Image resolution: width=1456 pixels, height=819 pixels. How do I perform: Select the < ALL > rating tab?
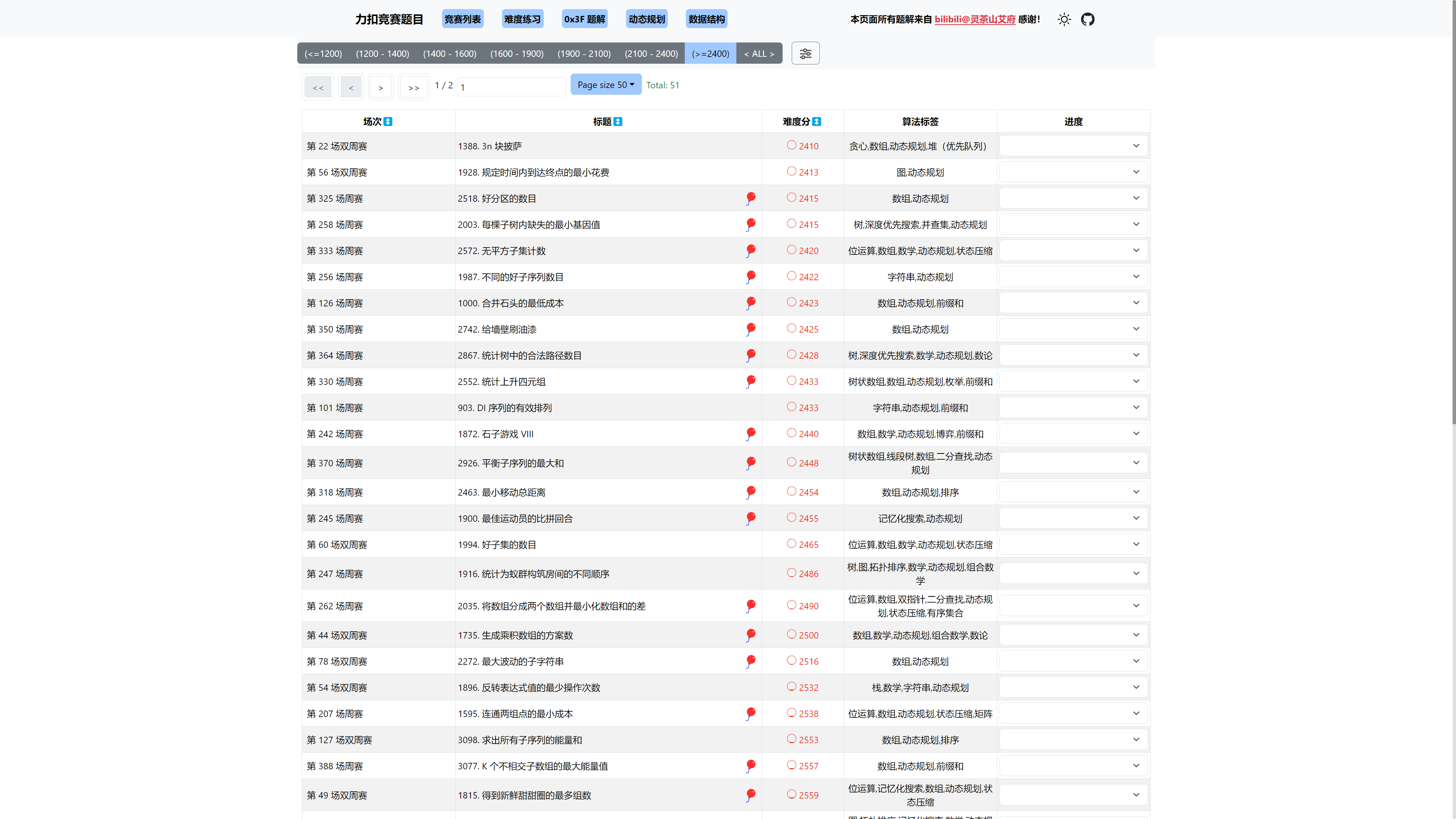(758, 54)
